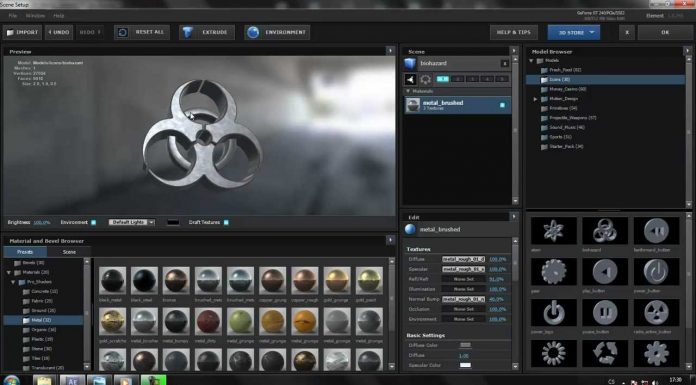The height and width of the screenshot is (385, 696).
Task: Choose the bronze material preset sphere
Action: pyautogui.click(x=176, y=280)
